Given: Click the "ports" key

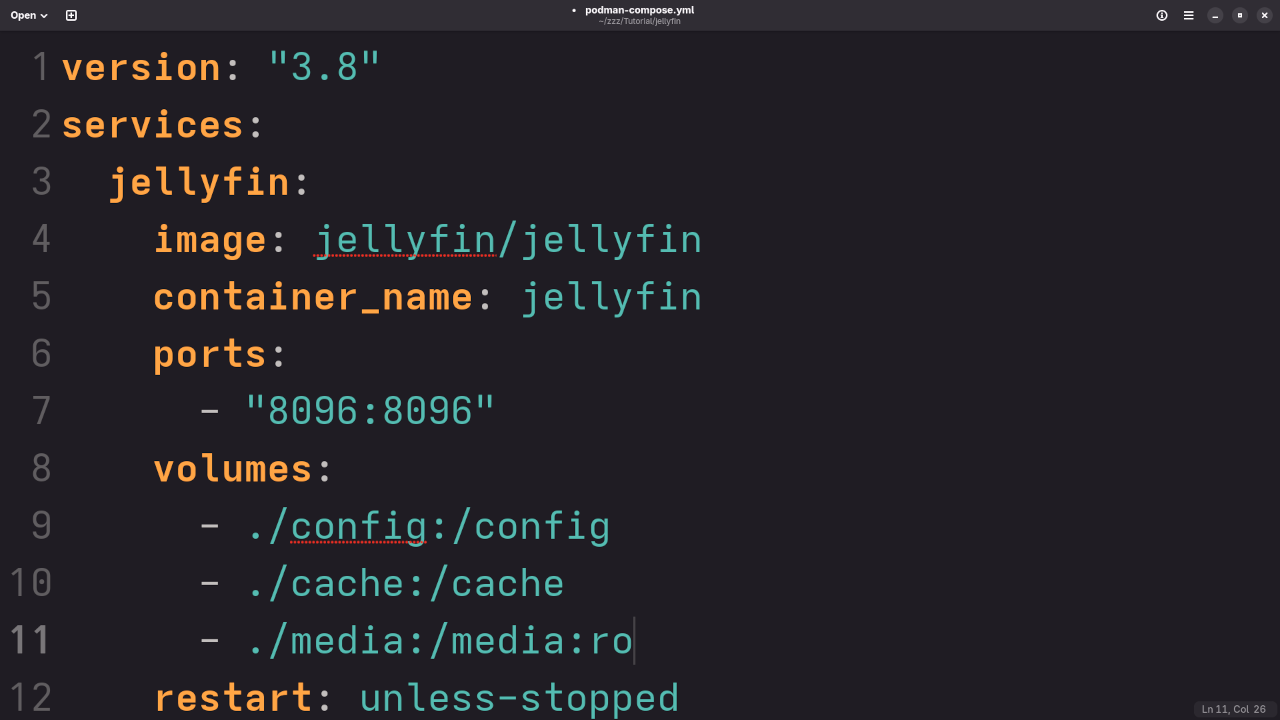Looking at the screenshot, I should point(210,355).
